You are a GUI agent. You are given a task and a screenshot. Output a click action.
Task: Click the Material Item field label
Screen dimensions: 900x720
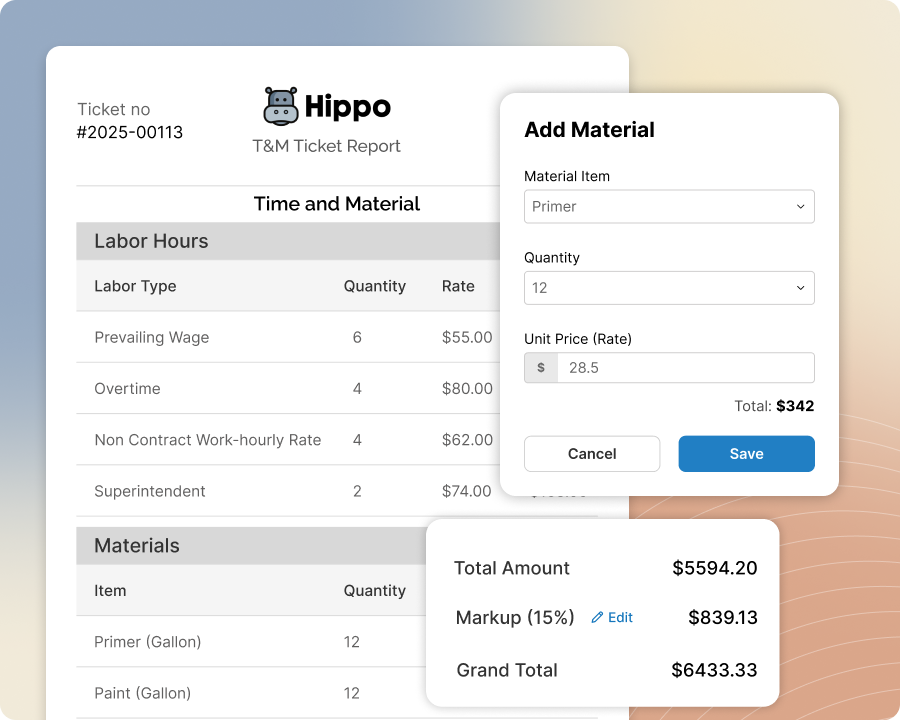567,176
